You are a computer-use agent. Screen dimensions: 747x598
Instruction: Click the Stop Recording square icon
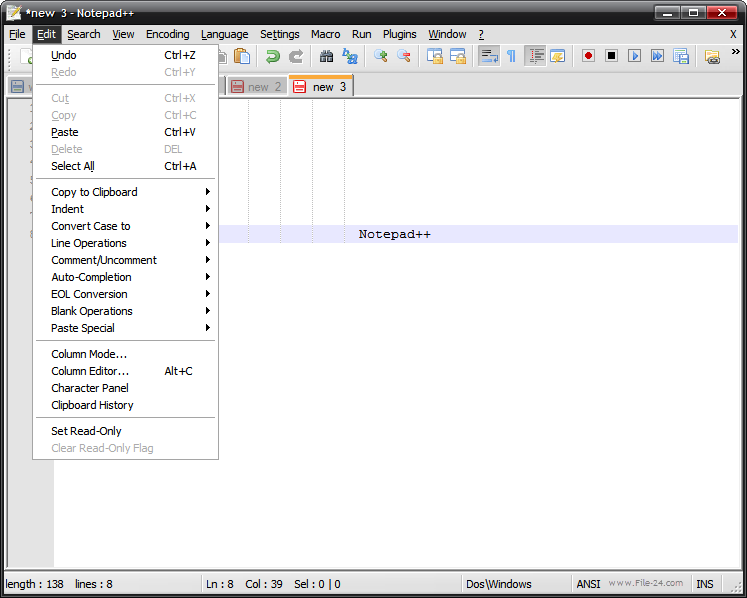pos(611,56)
